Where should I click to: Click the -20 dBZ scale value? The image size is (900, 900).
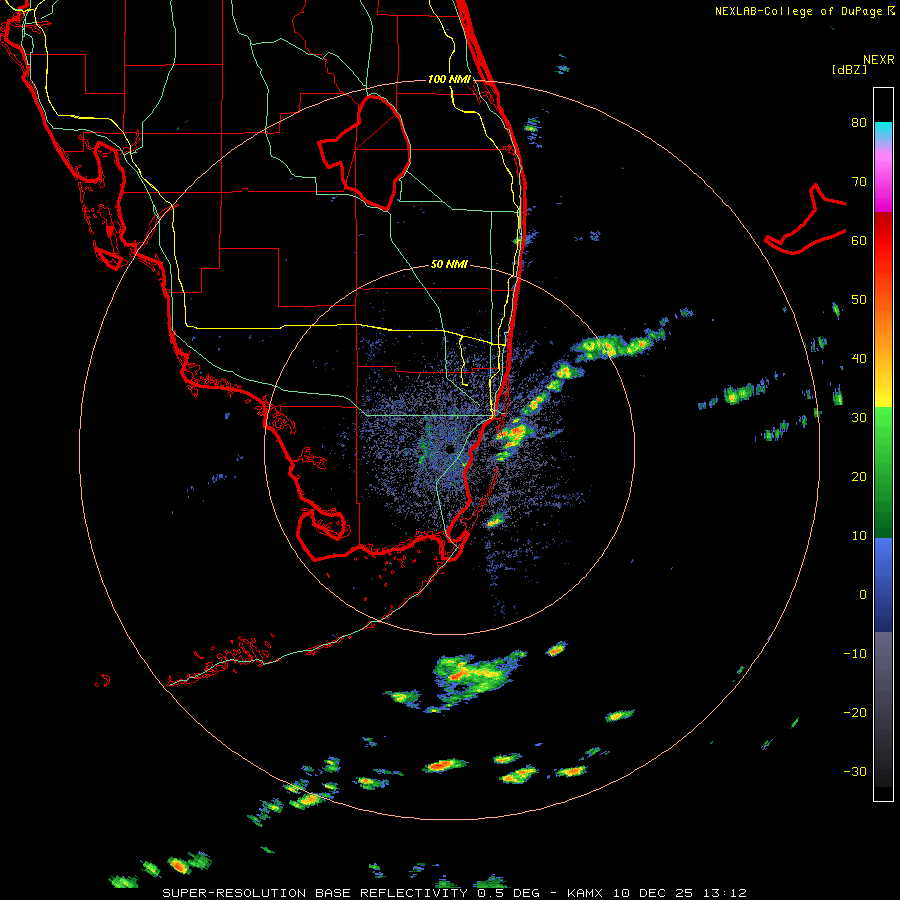(x=855, y=713)
